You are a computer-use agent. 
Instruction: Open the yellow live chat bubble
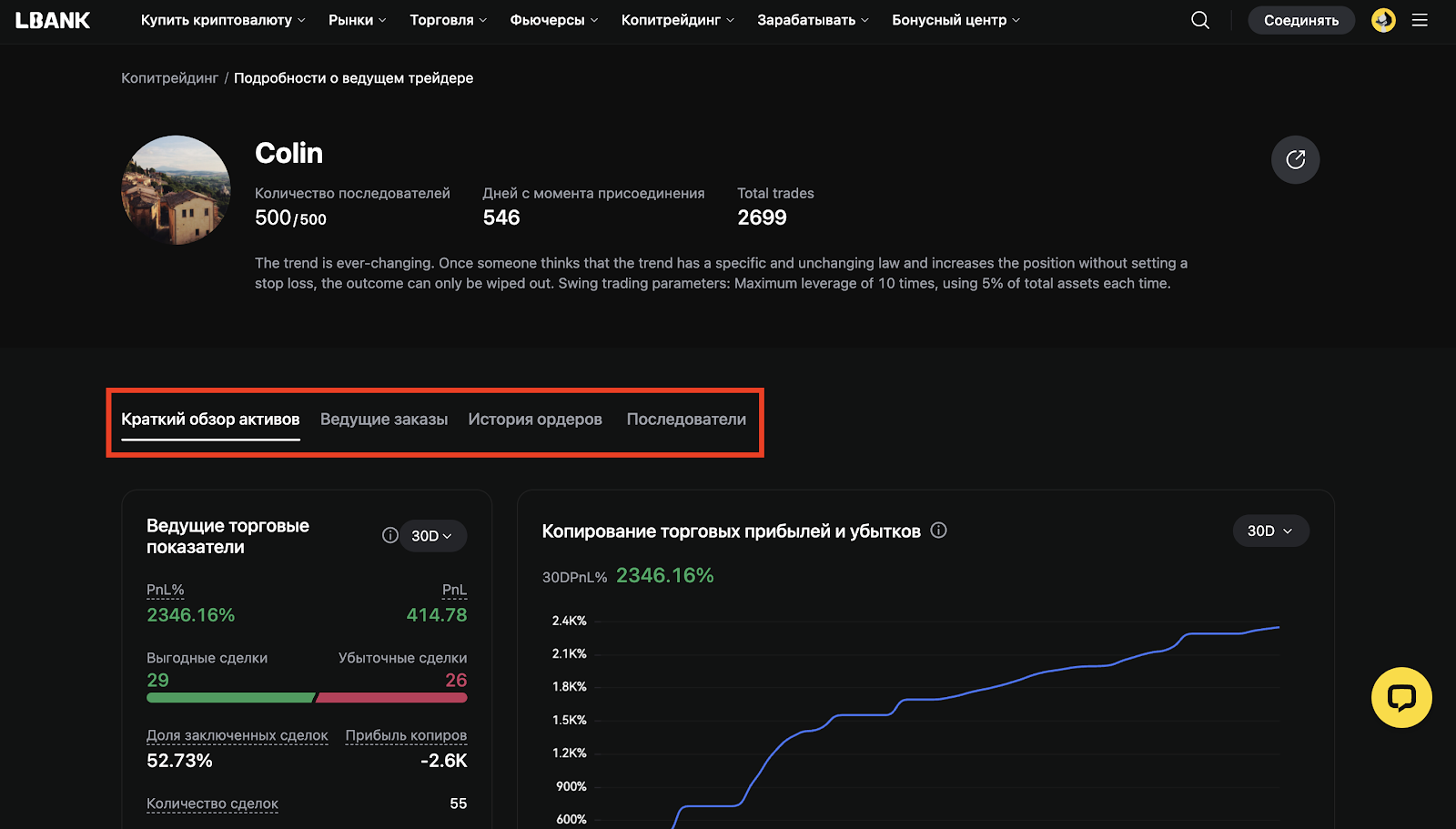coord(1401,698)
